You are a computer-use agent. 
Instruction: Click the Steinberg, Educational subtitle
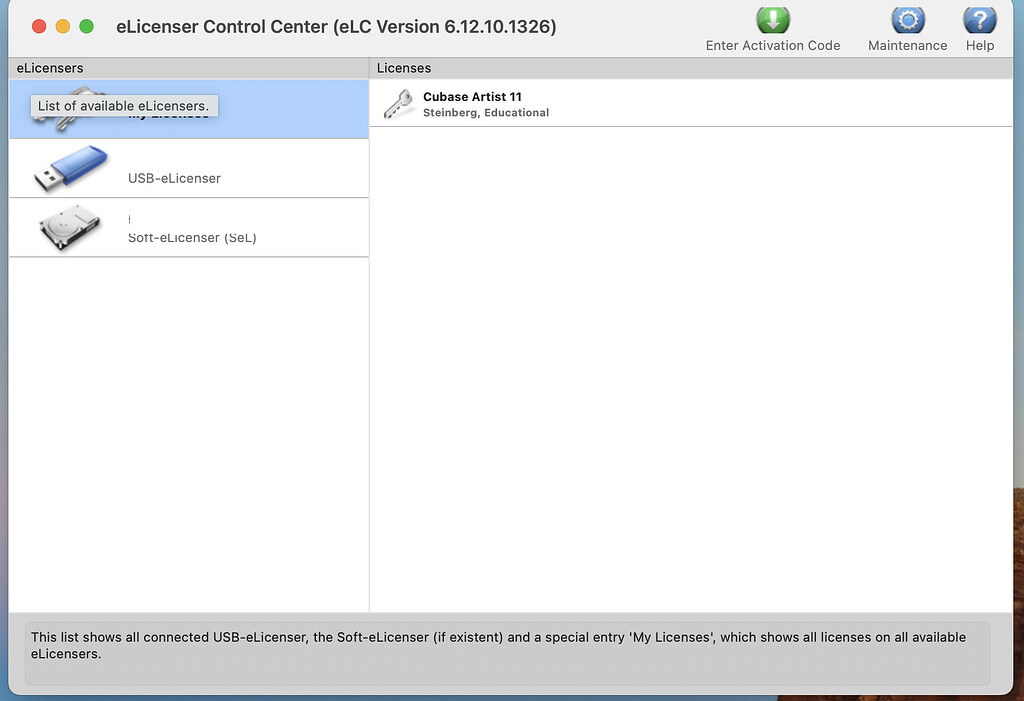(x=486, y=112)
